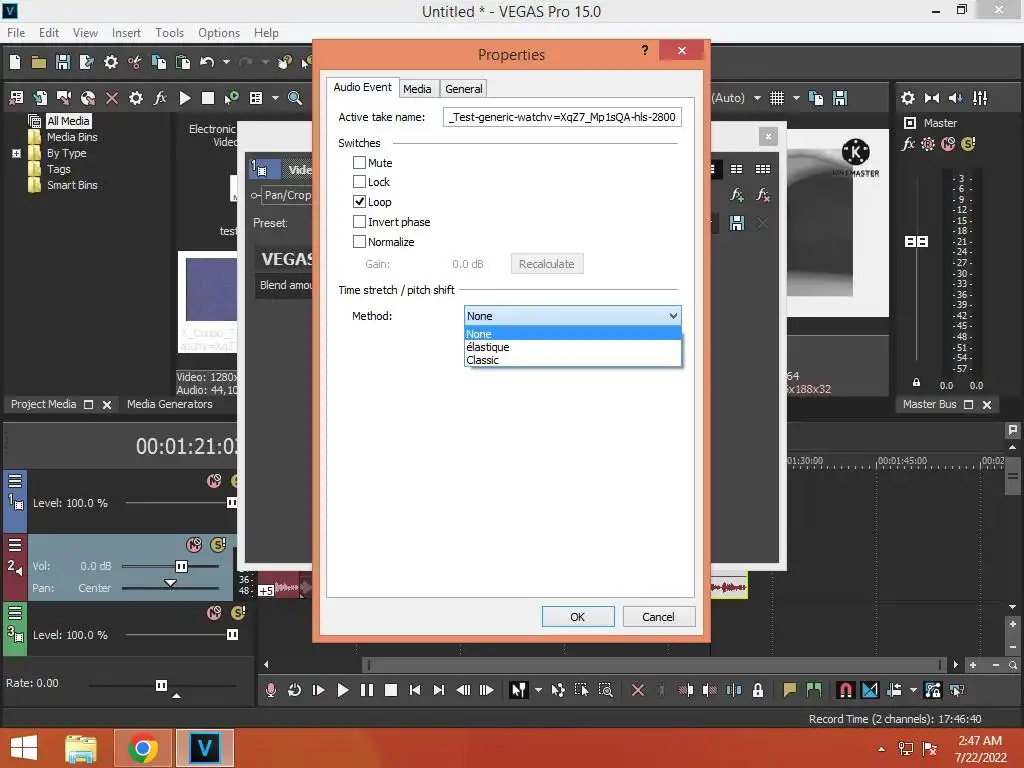Open the Undo history dropdown arrow
Image resolution: width=1024 pixels, height=768 pixels.
coord(226,62)
